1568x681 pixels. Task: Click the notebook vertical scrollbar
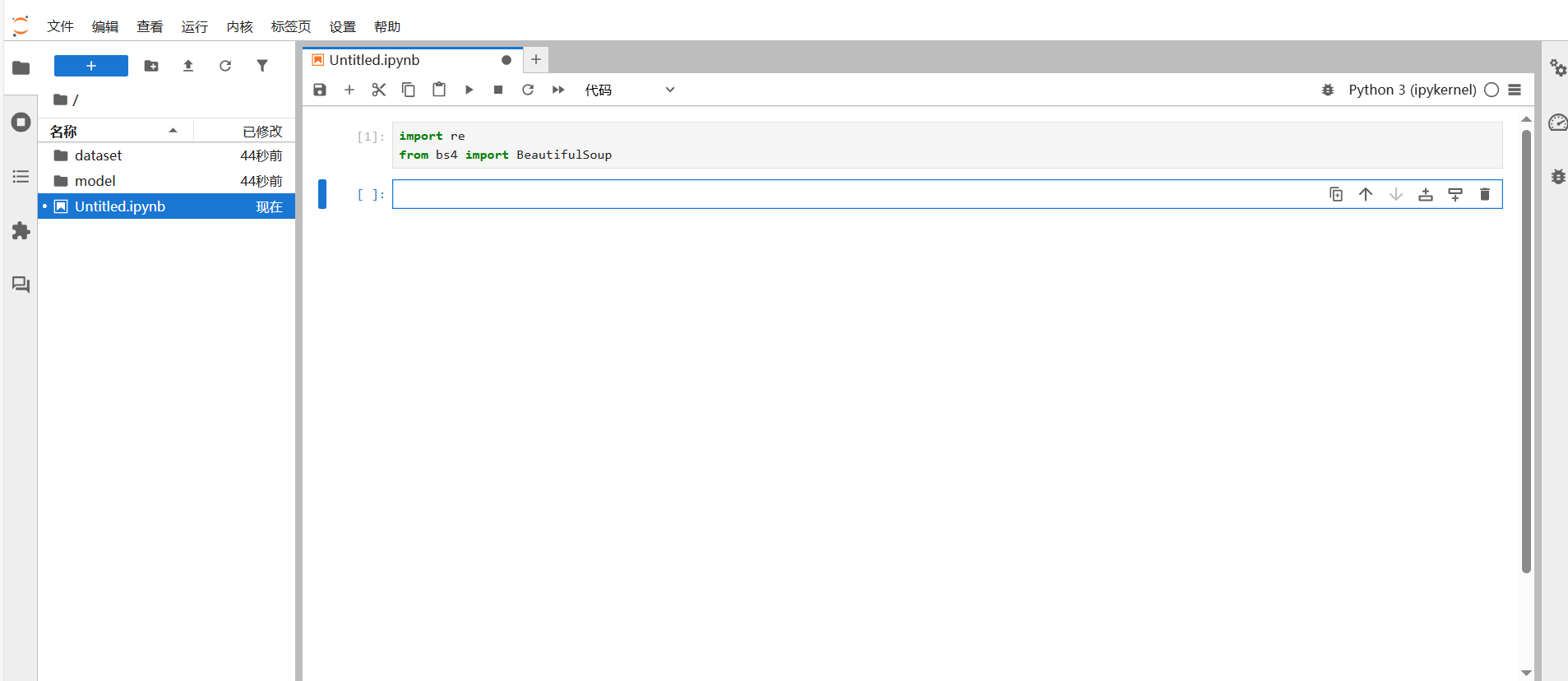click(1526, 350)
